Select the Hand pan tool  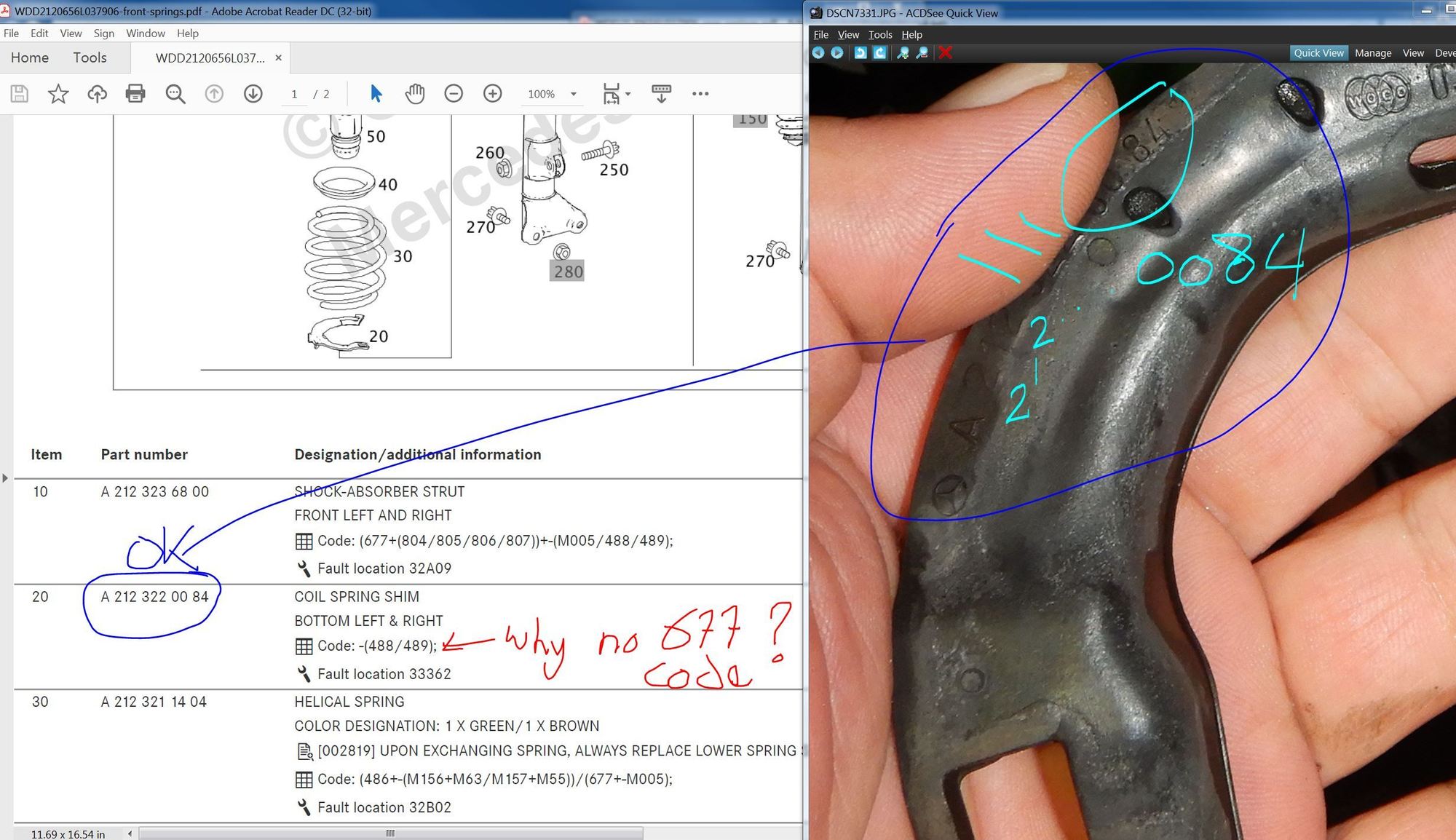pyautogui.click(x=415, y=93)
